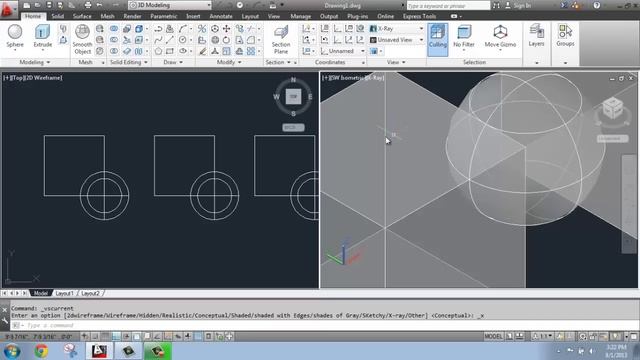Click the Presspull tool icon
640x360 pixels.
click(x=63, y=40)
